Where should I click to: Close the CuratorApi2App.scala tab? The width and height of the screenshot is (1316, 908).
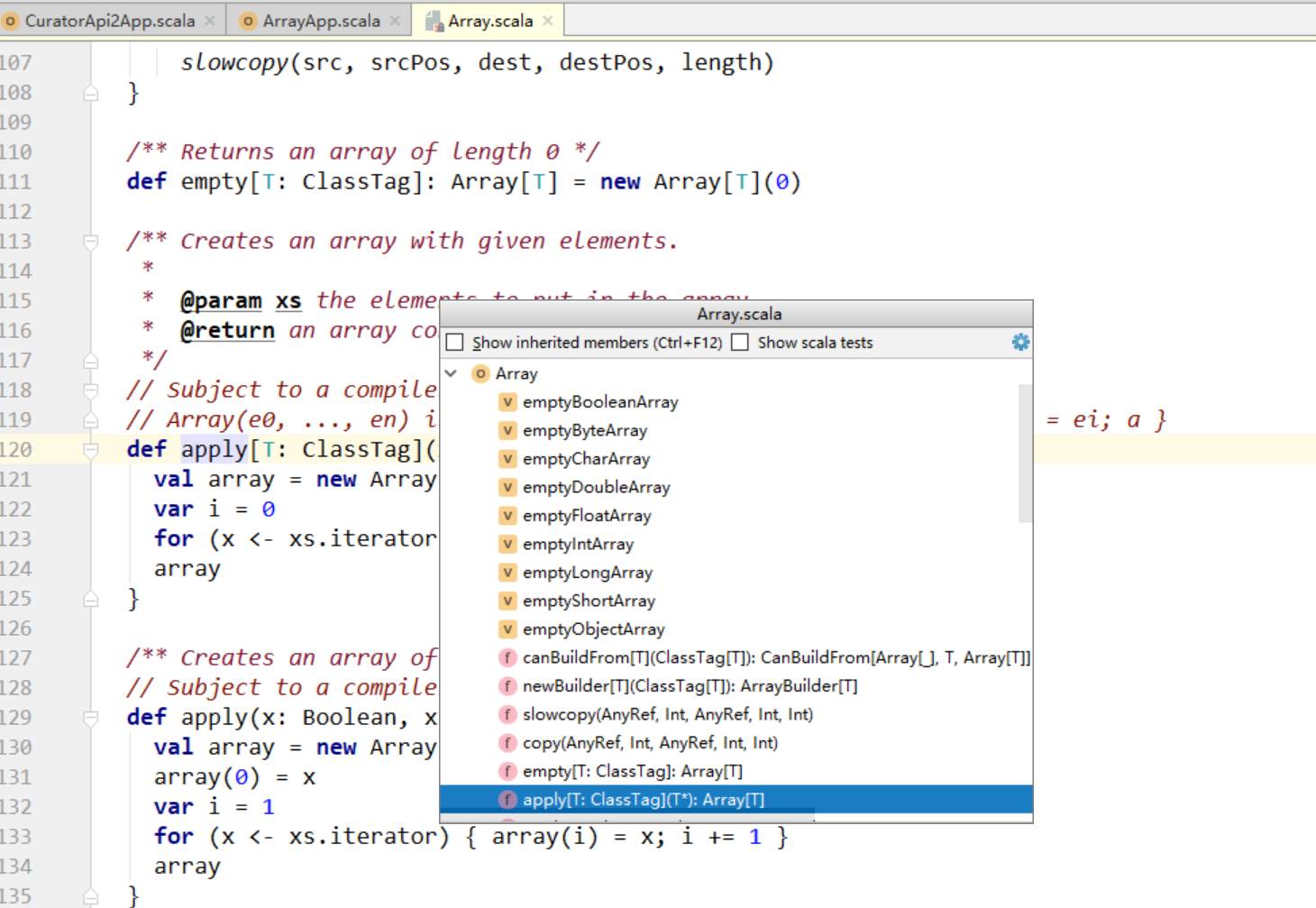(x=209, y=20)
